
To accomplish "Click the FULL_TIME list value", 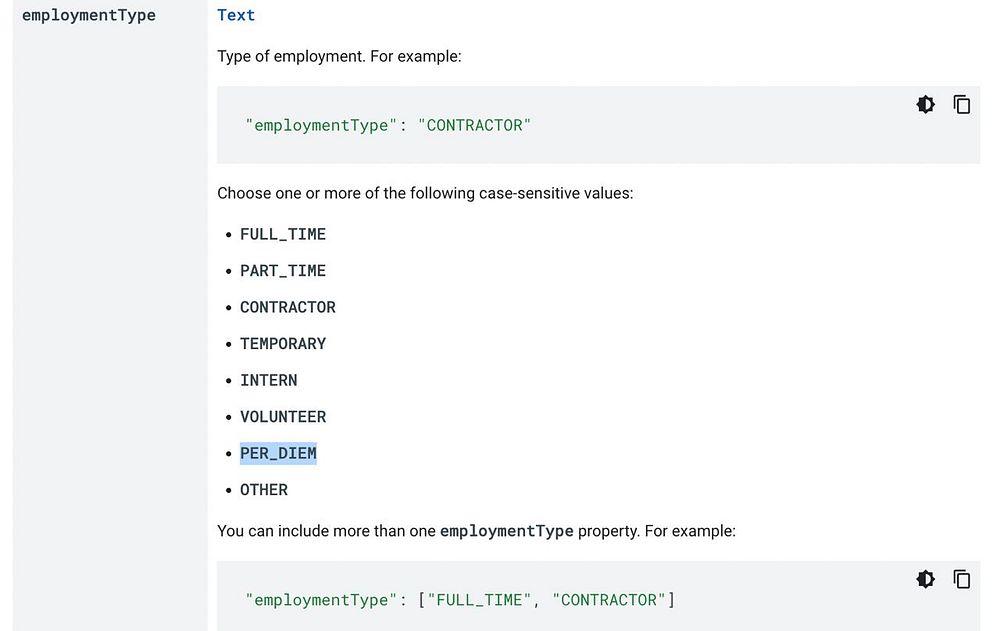I will click(283, 234).
